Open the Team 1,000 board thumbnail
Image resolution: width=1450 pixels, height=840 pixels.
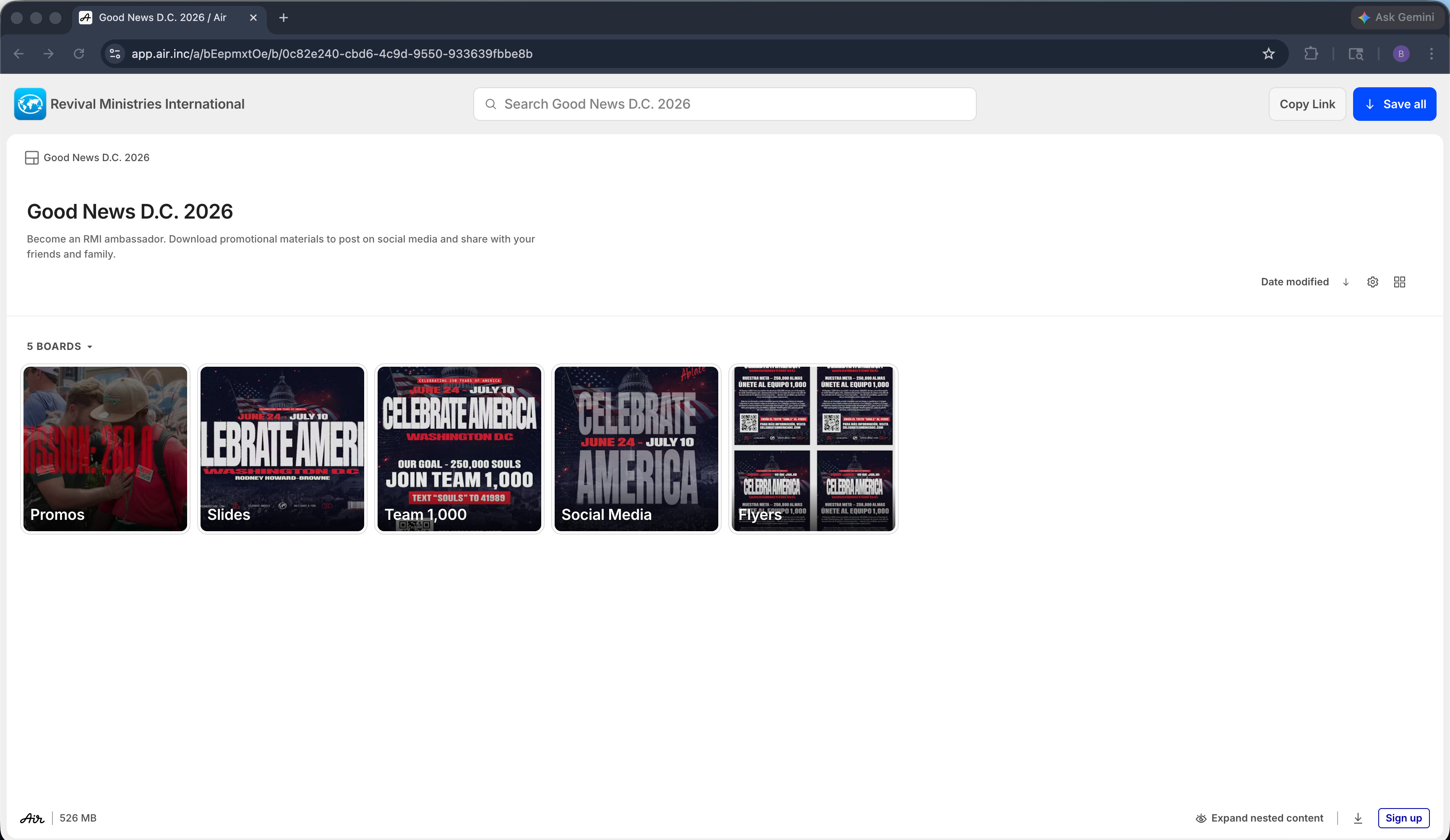(x=459, y=449)
